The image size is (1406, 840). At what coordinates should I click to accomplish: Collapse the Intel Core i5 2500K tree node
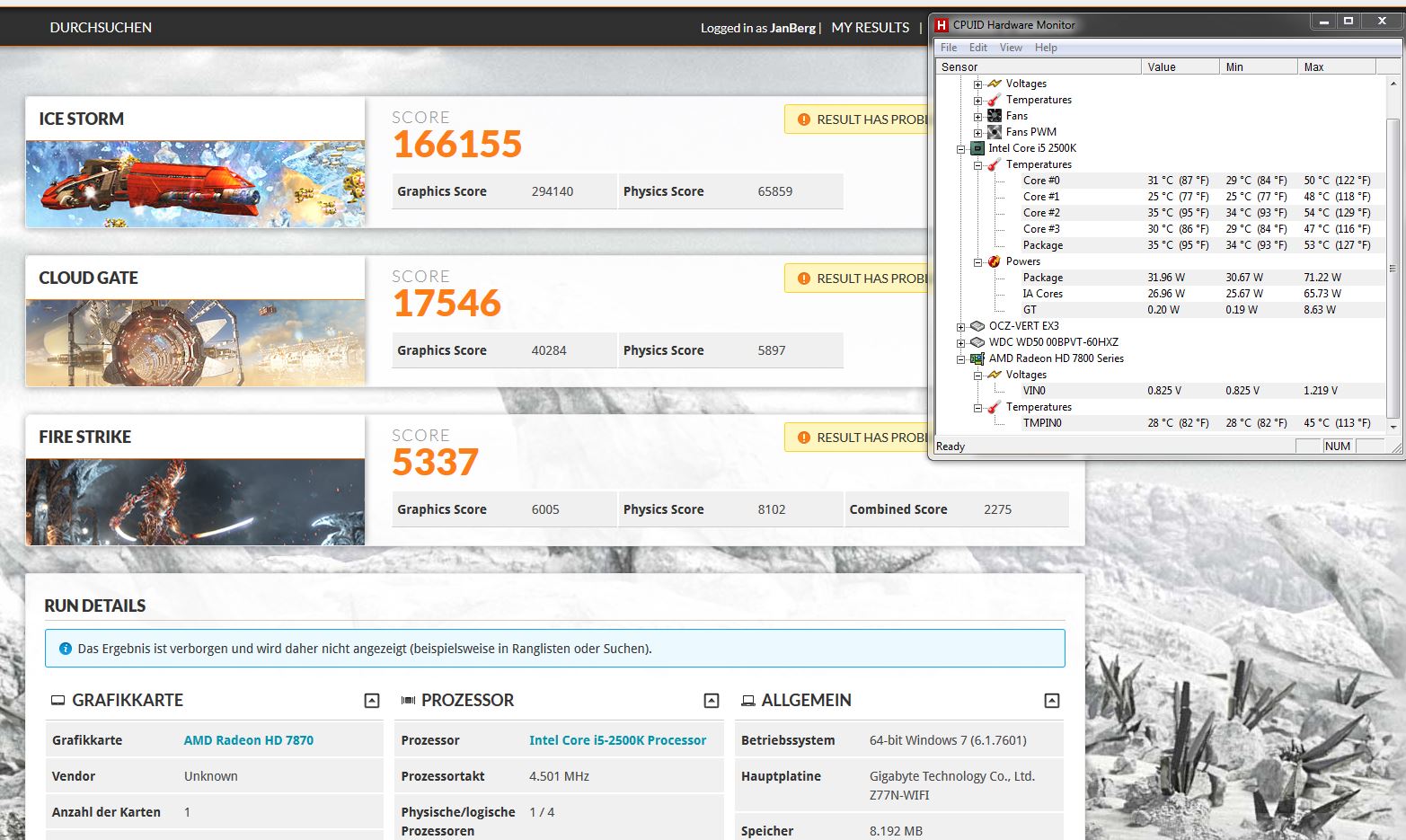tap(960, 148)
